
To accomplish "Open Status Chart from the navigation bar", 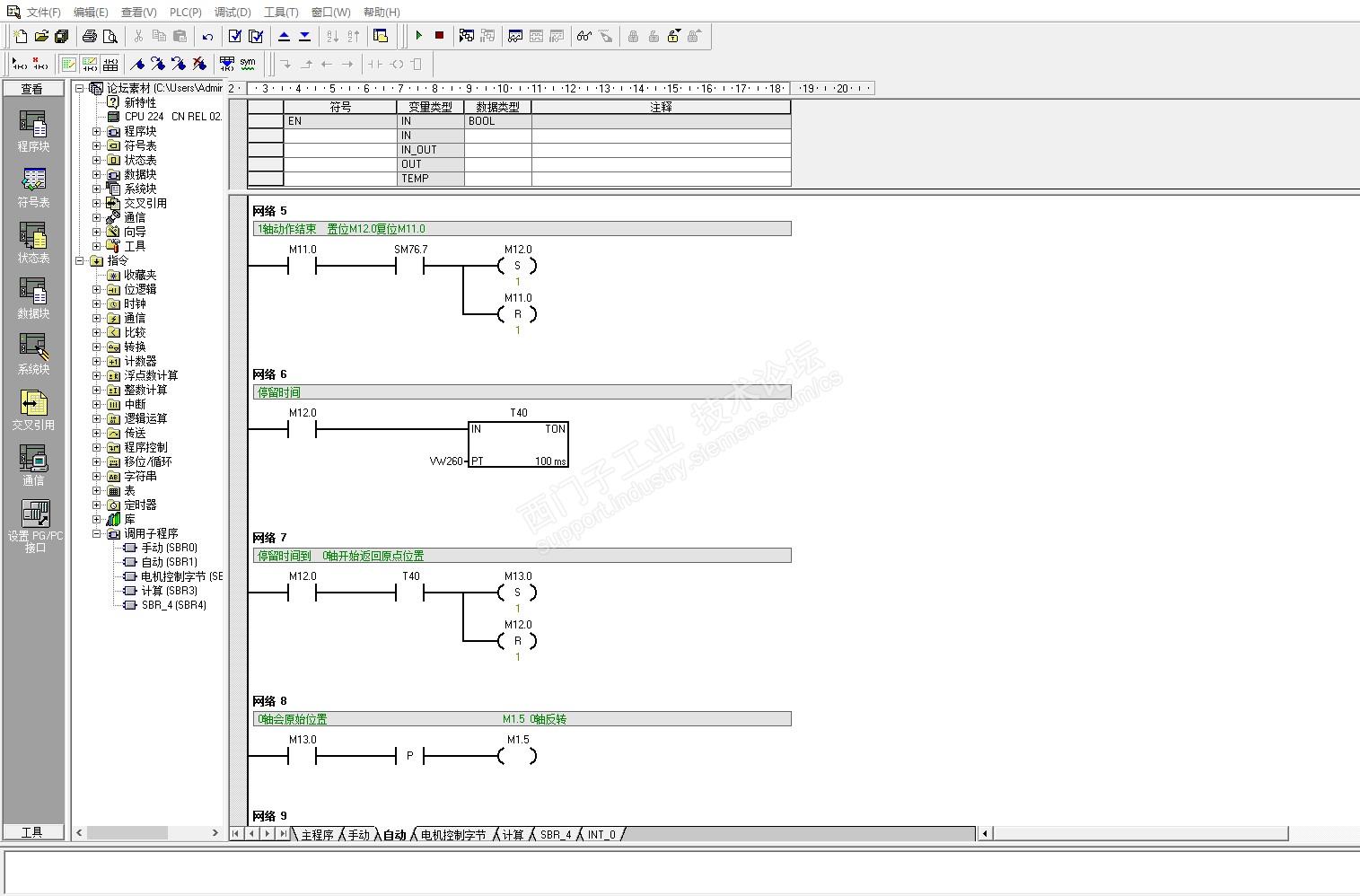I will (33, 242).
